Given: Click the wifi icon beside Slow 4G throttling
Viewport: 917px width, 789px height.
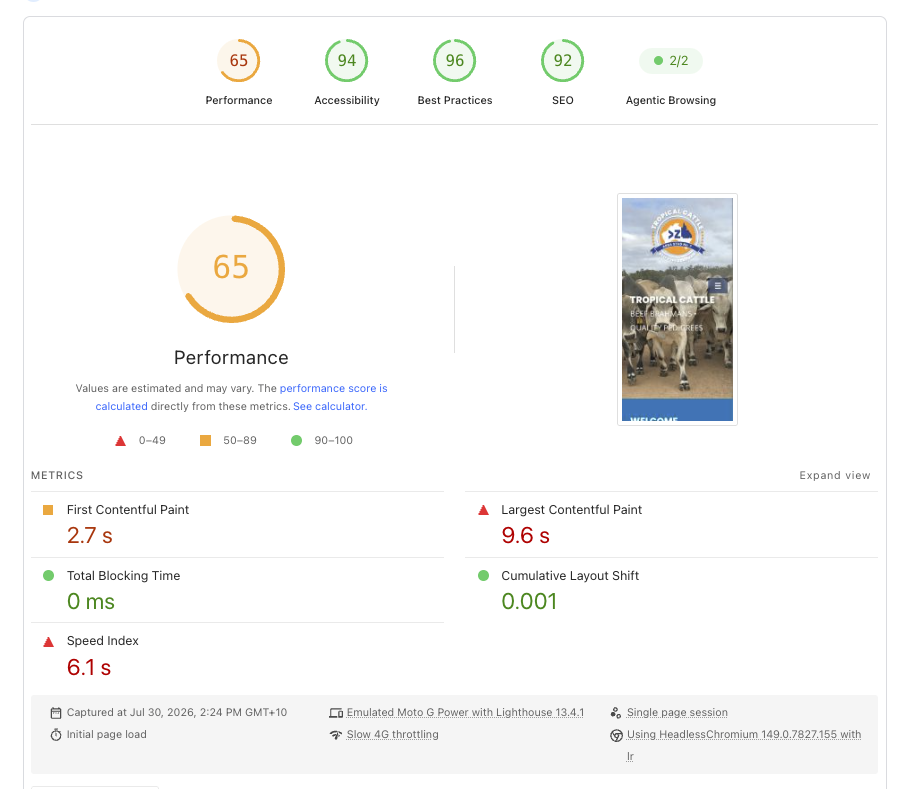Looking at the screenshot, I should (336, 735).
